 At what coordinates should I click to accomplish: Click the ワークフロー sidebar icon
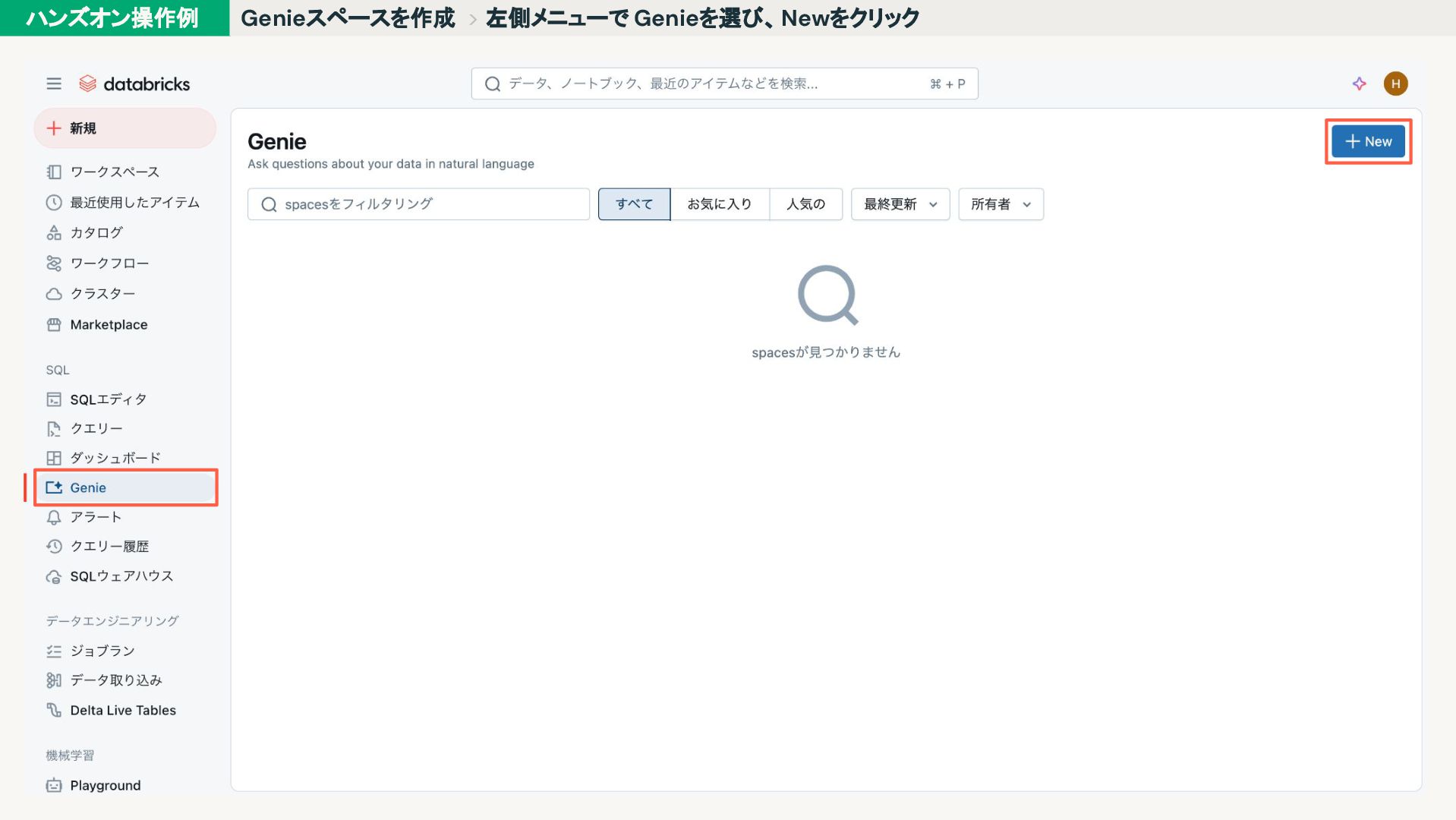(54, 263)
